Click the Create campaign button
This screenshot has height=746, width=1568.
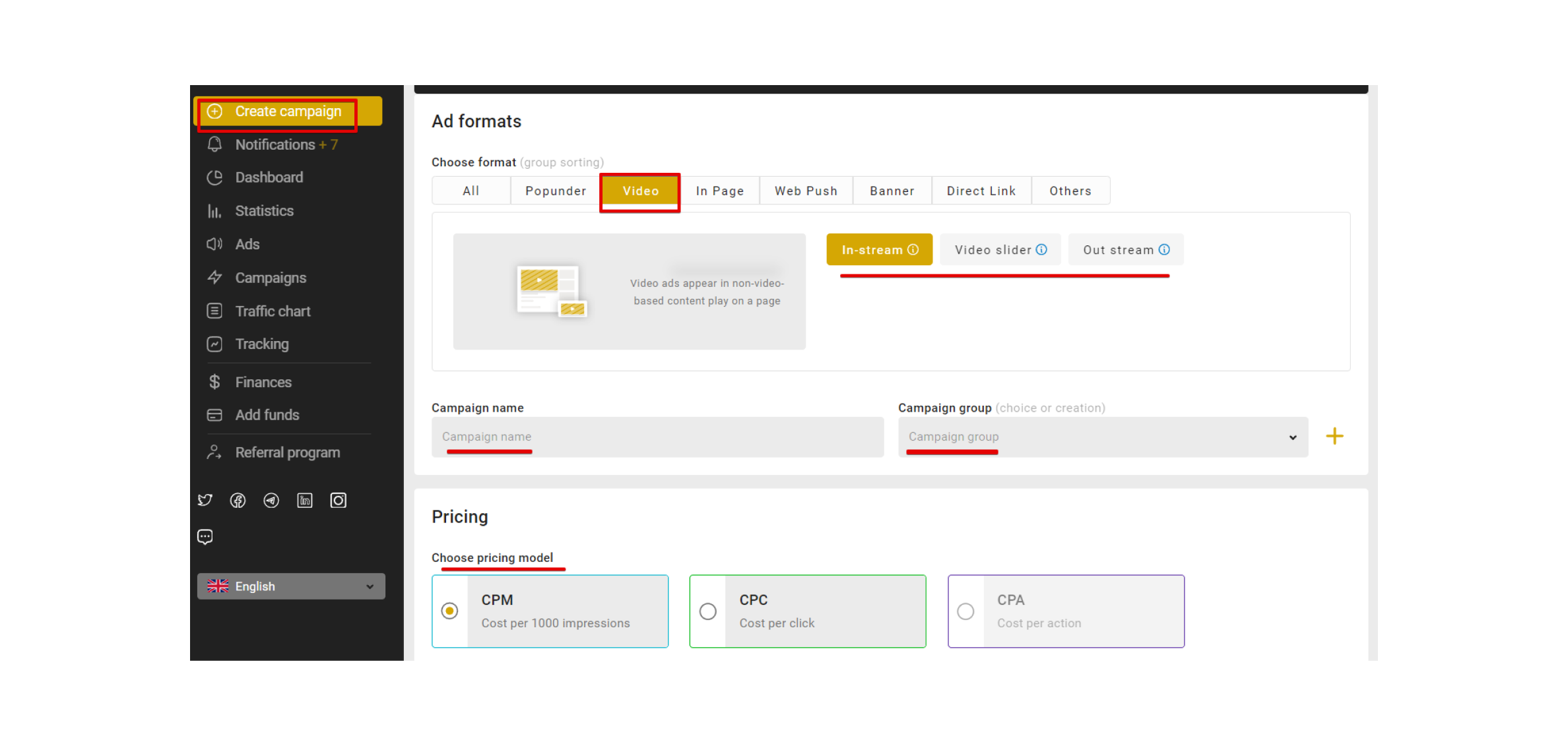(288, 111)
